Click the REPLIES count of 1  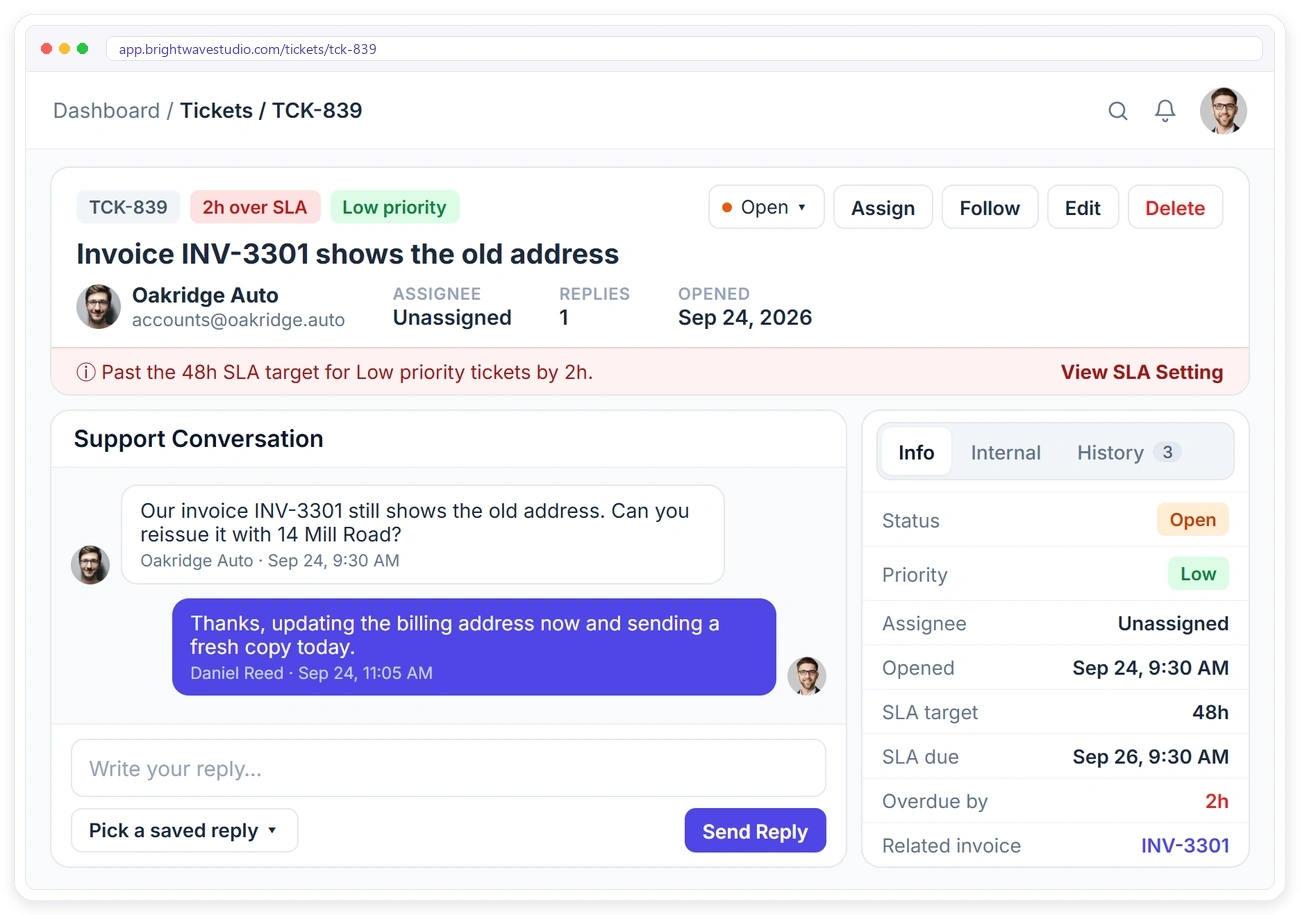(x=564, y=318)
